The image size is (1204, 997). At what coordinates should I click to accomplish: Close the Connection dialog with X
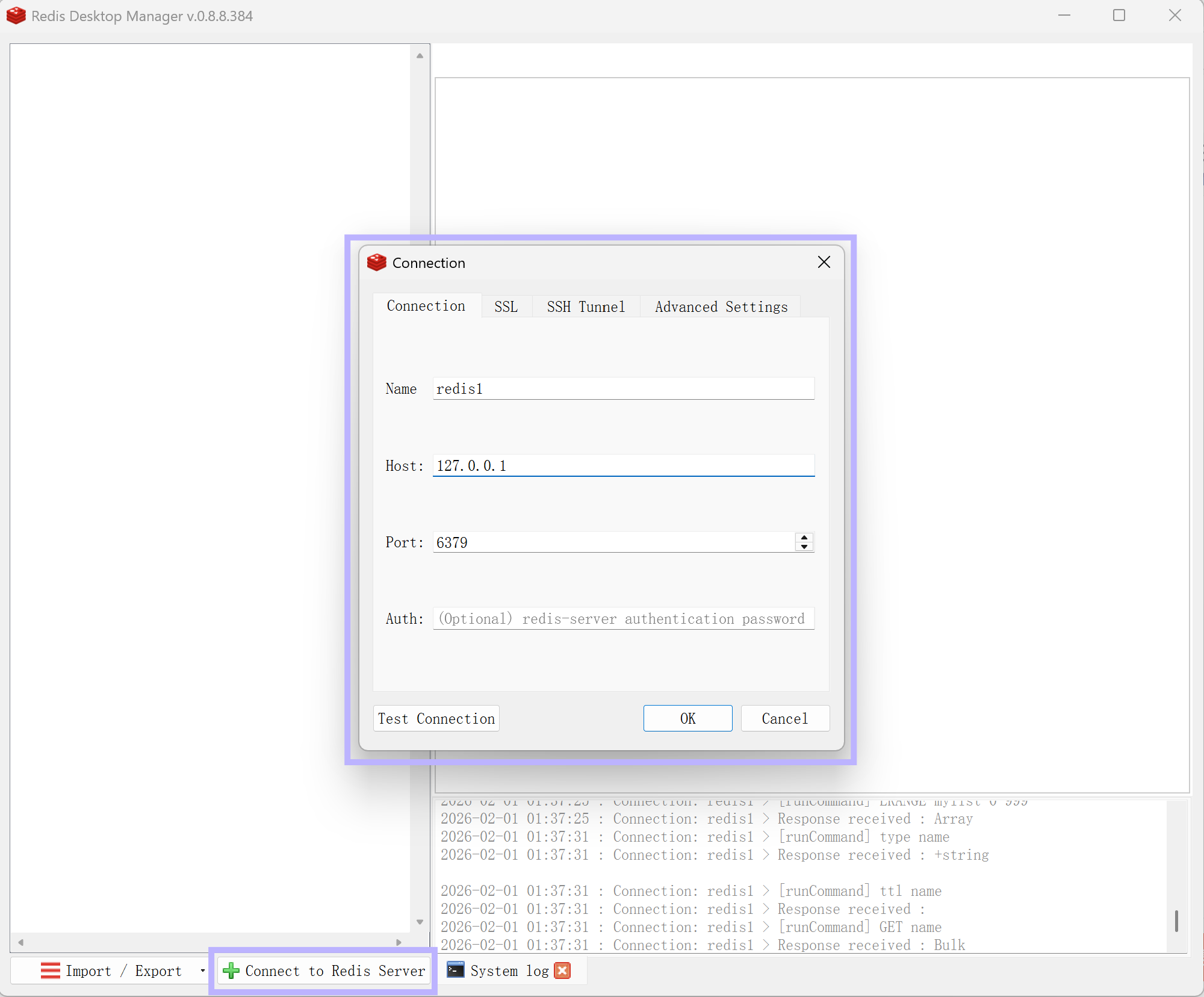pos(824,262)
